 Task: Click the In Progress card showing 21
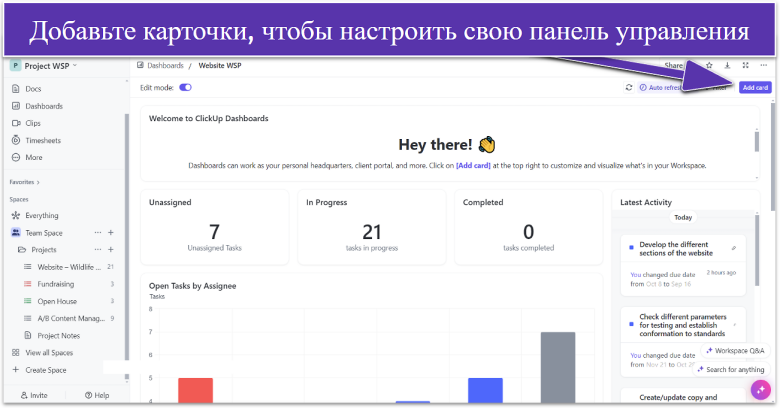372,227
